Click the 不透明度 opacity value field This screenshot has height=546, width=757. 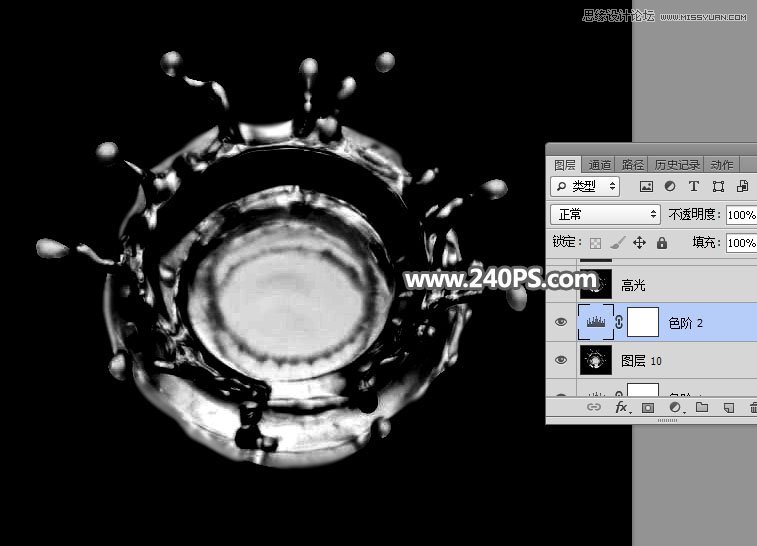pyautogui.click(x=742, y=215)
